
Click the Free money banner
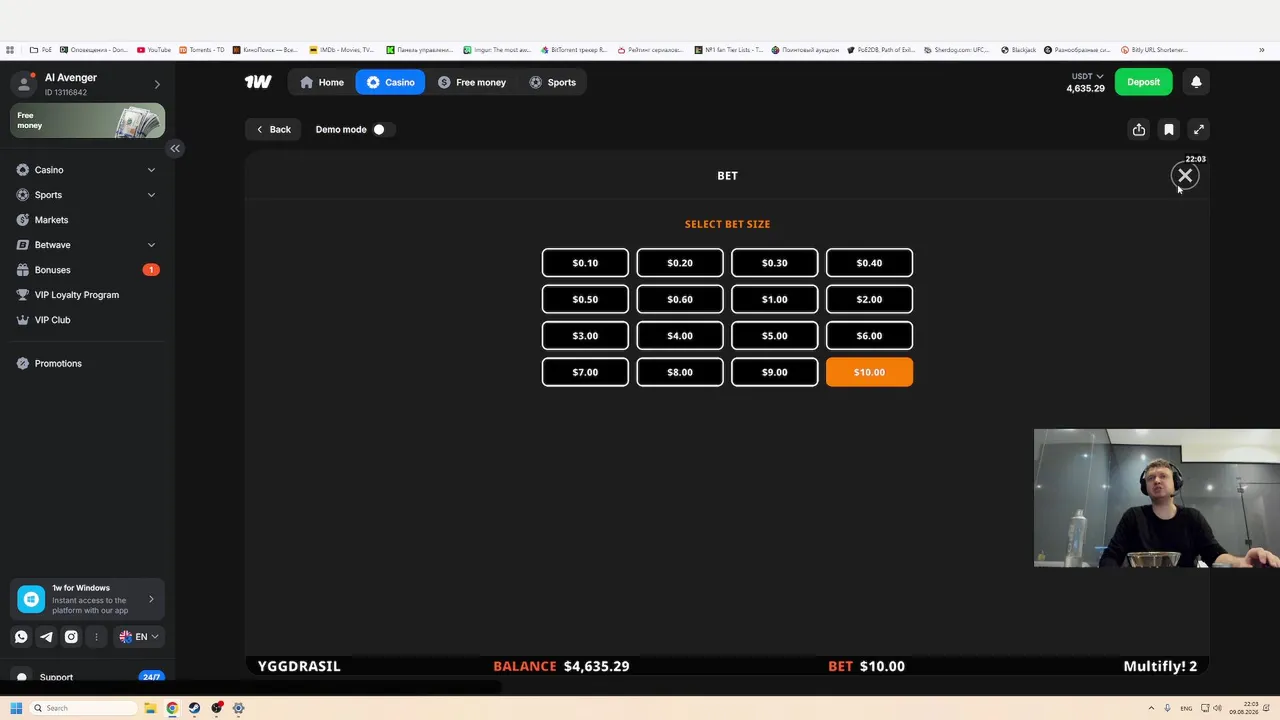(87, 121)
